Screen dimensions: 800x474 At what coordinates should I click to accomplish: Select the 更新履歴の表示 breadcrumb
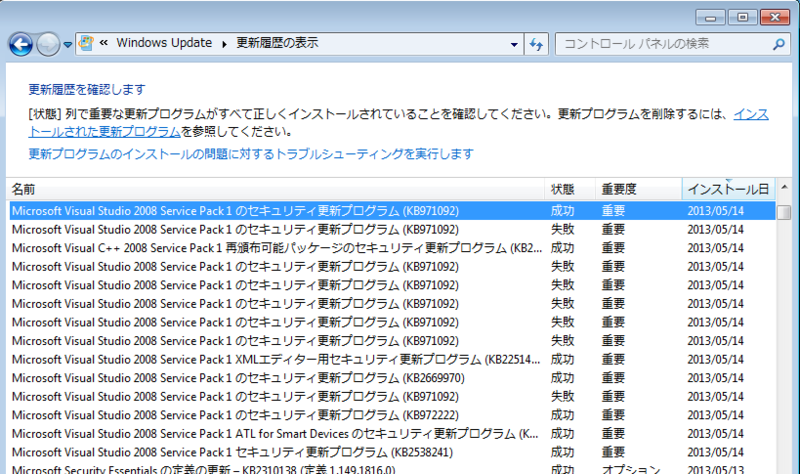pos(277,43)
